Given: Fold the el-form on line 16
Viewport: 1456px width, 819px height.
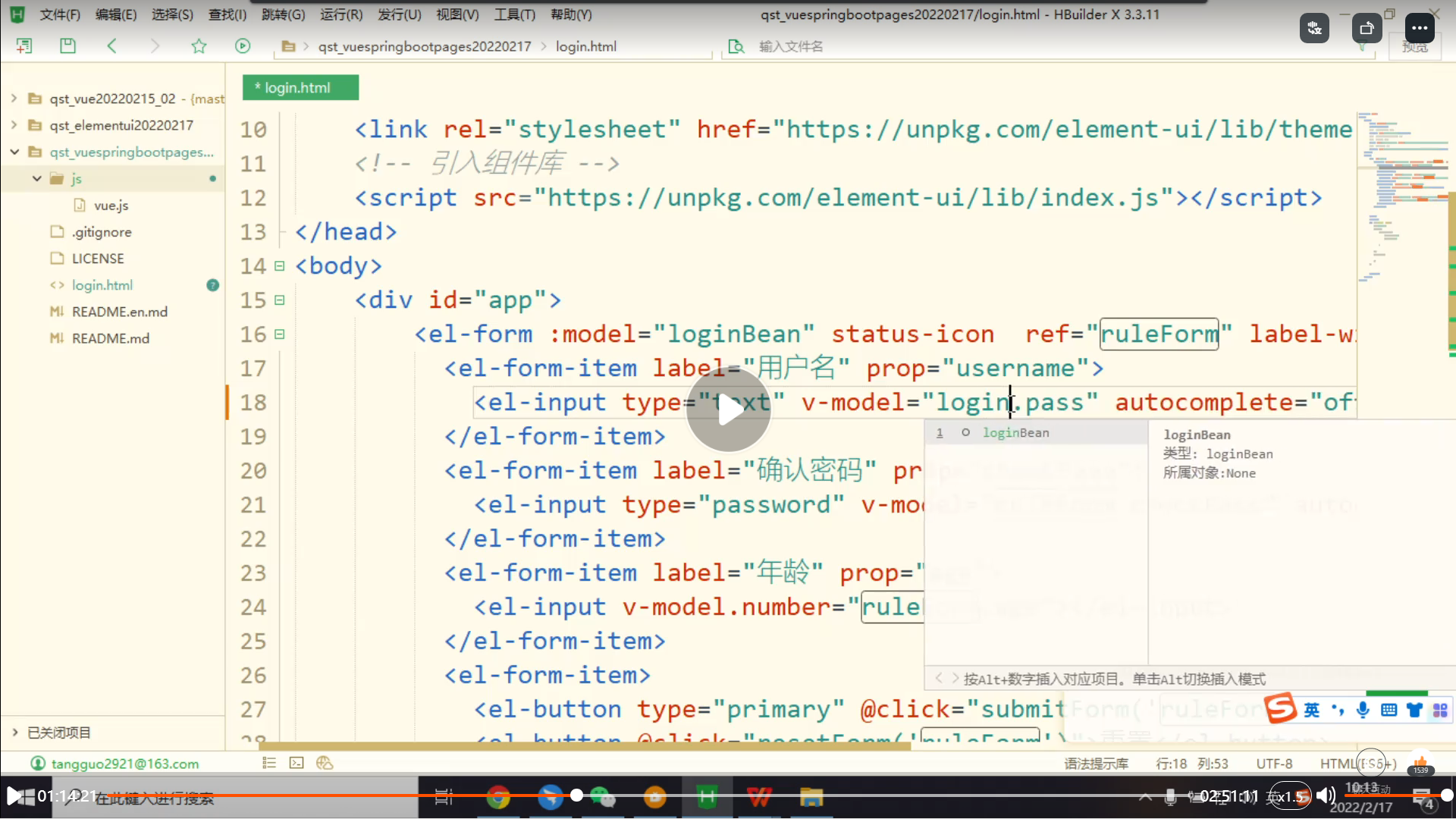Looking at the screenshot, I should click(x=279, y=334).
